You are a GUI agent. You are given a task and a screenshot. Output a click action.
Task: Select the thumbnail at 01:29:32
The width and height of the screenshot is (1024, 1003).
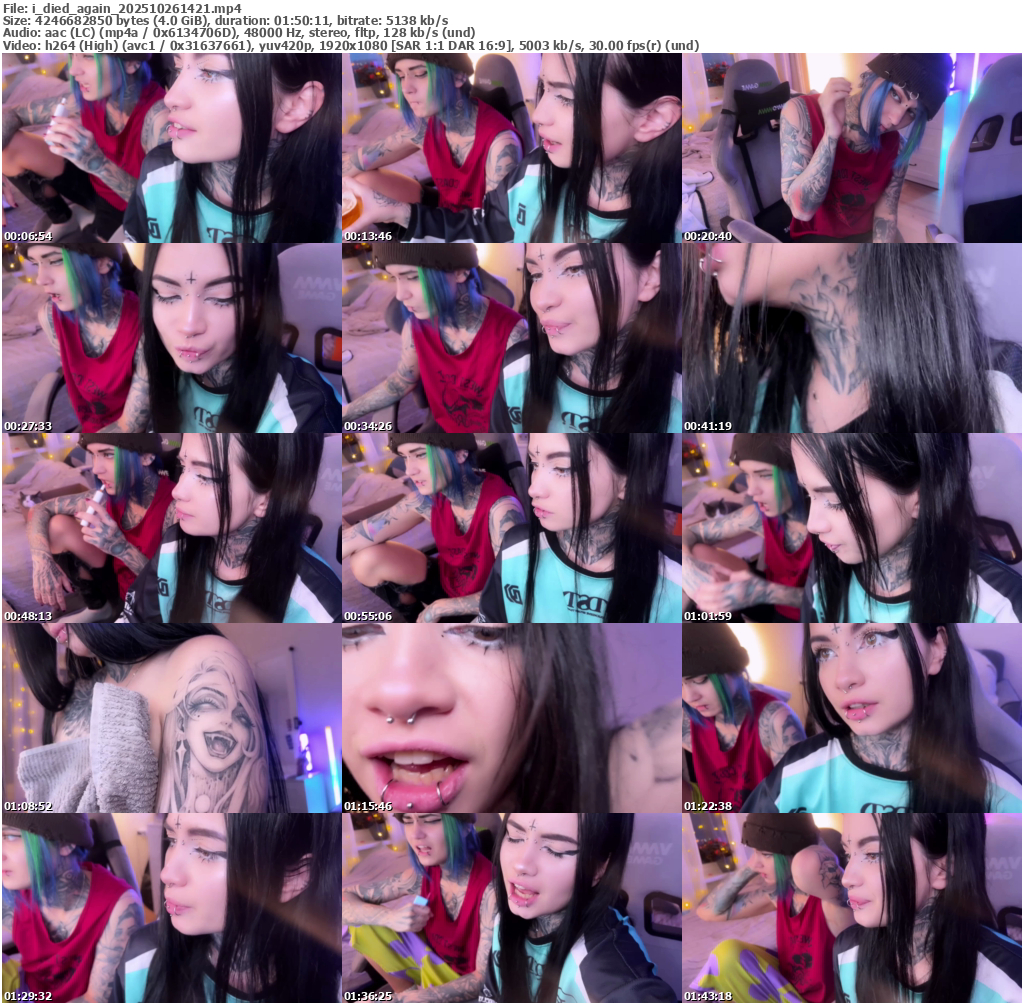[172, 908]
